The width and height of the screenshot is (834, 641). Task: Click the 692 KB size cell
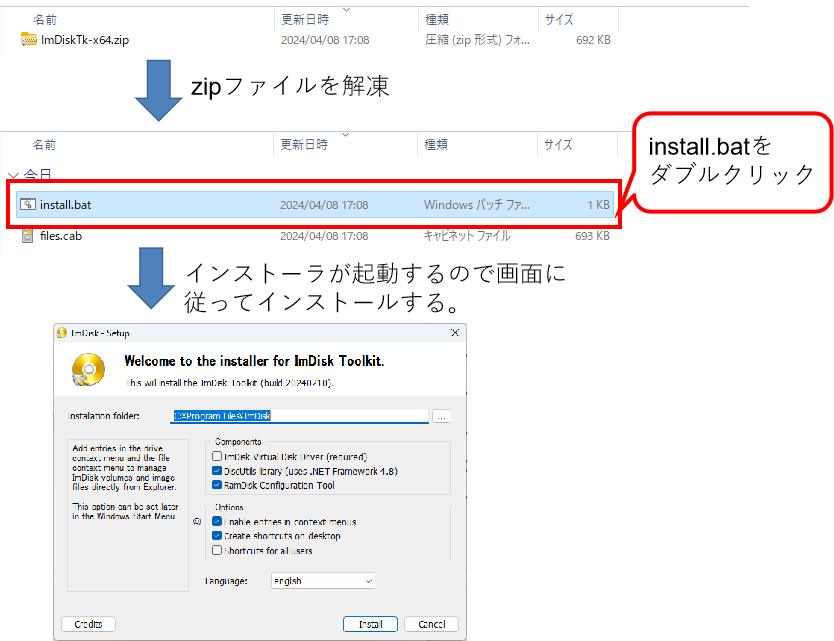pyautogui.click(x=593, y=40)
